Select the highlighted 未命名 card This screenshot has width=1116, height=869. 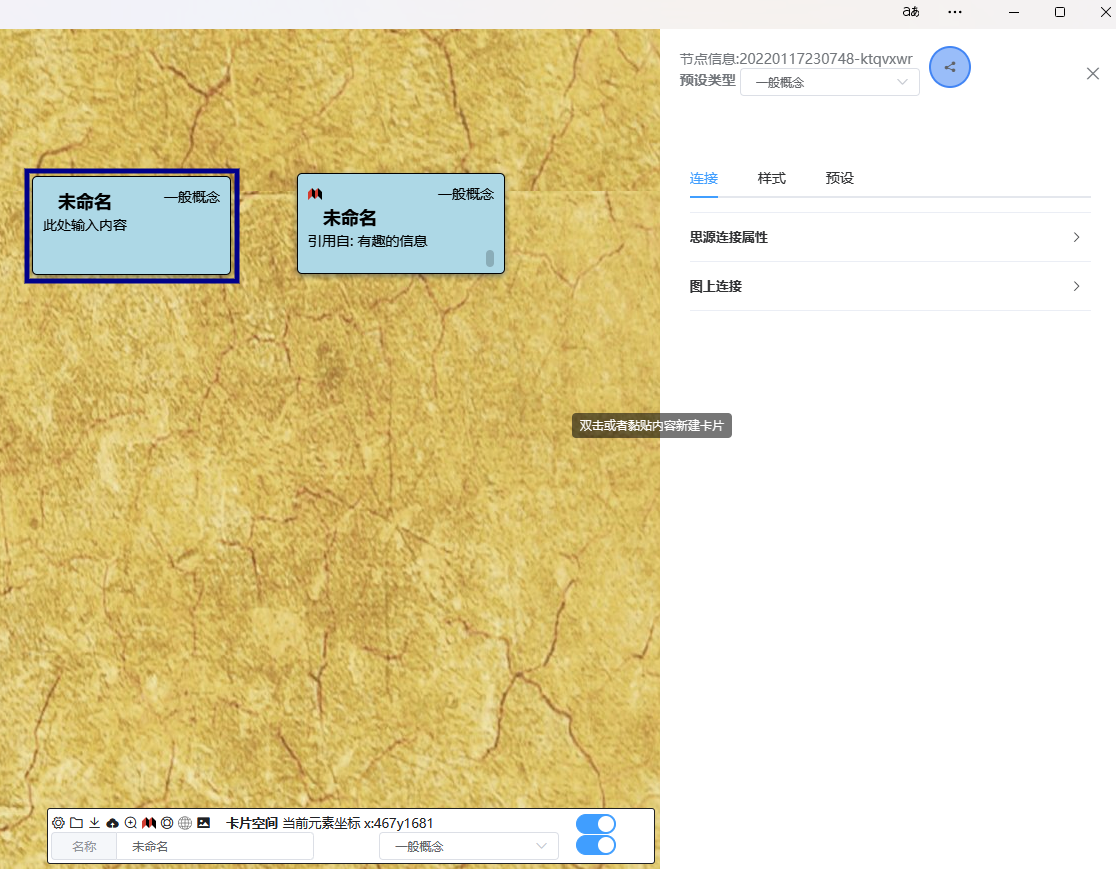pos(132,226)
